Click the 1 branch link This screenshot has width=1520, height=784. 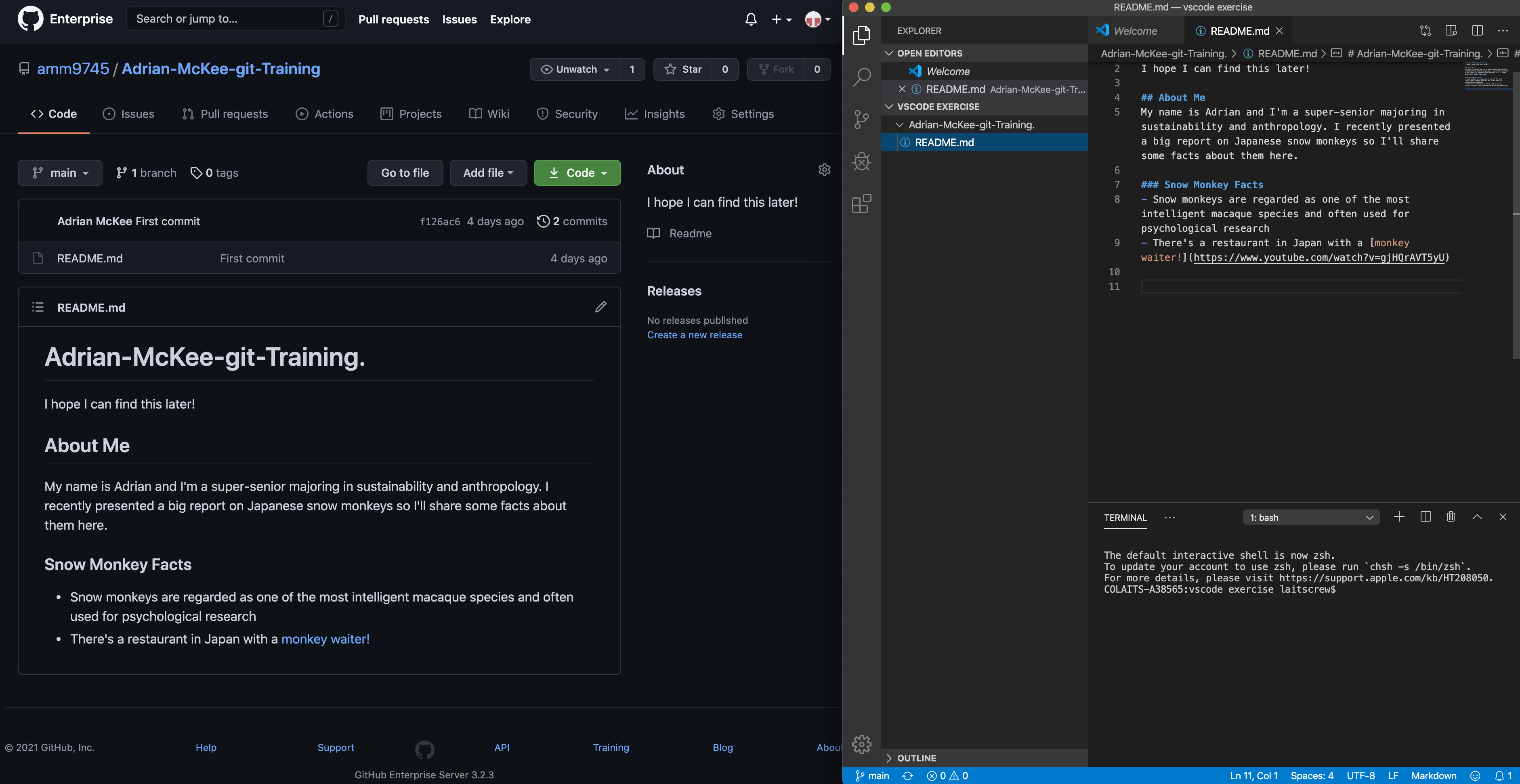tap(146, 173)
